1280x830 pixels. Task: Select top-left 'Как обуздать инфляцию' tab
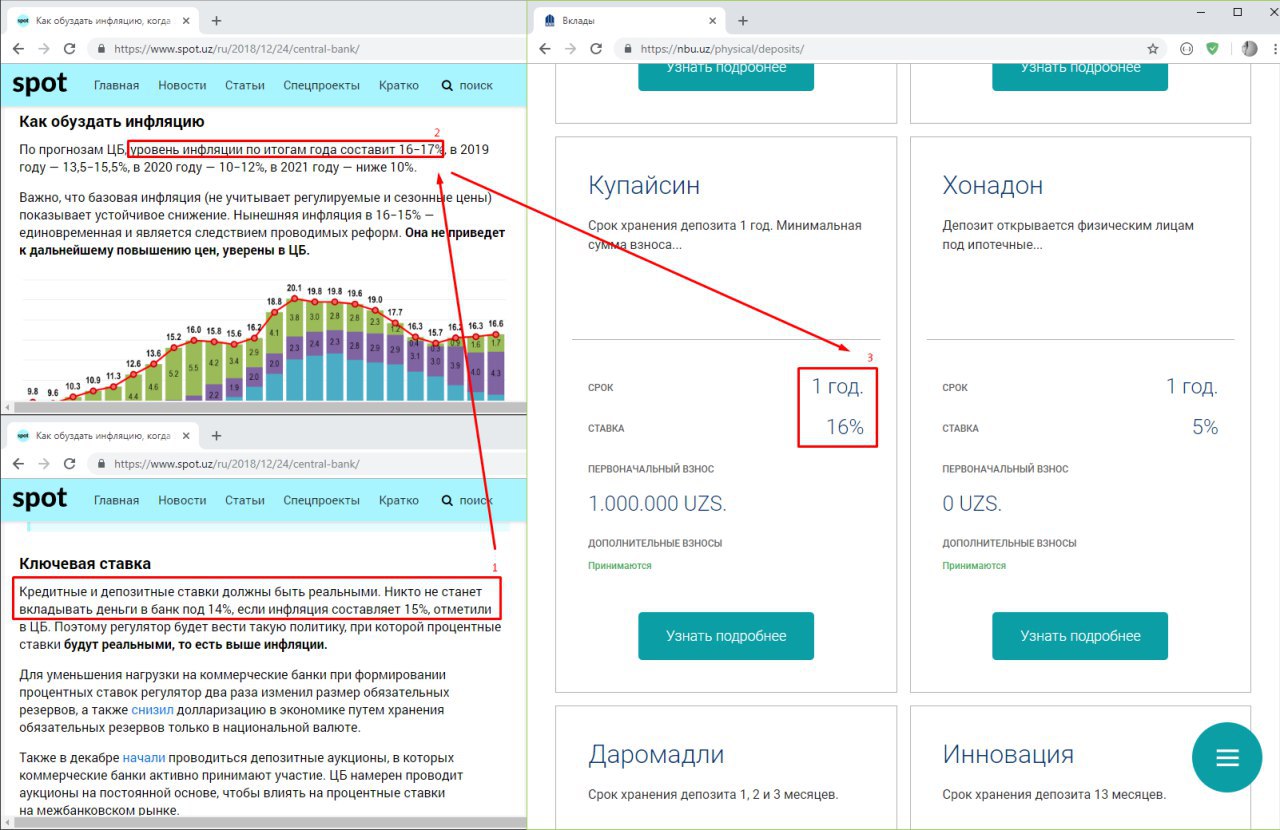point(103,20)
